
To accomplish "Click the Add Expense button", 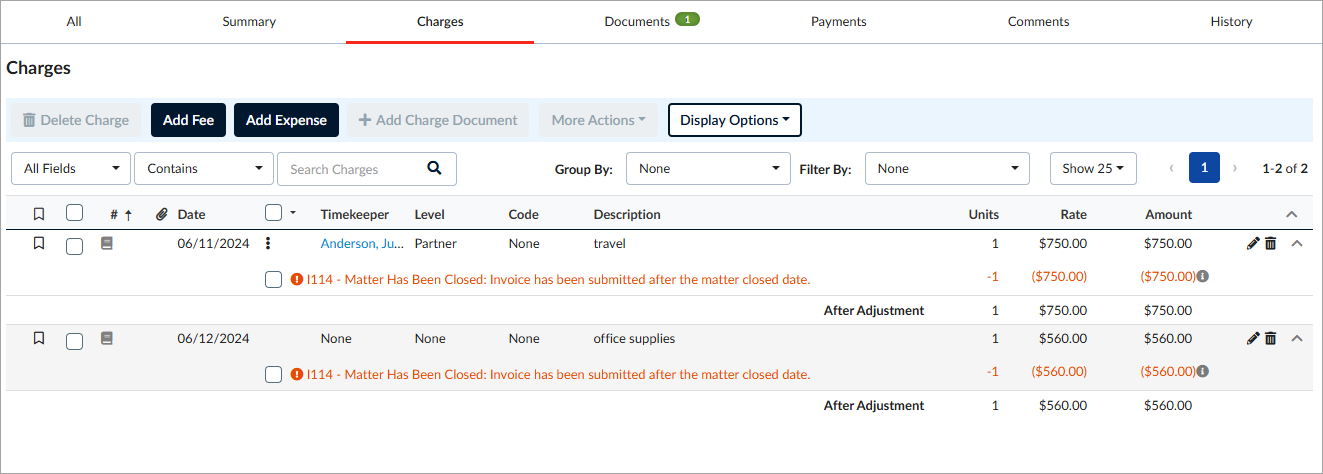I will (x=287, y=120).
